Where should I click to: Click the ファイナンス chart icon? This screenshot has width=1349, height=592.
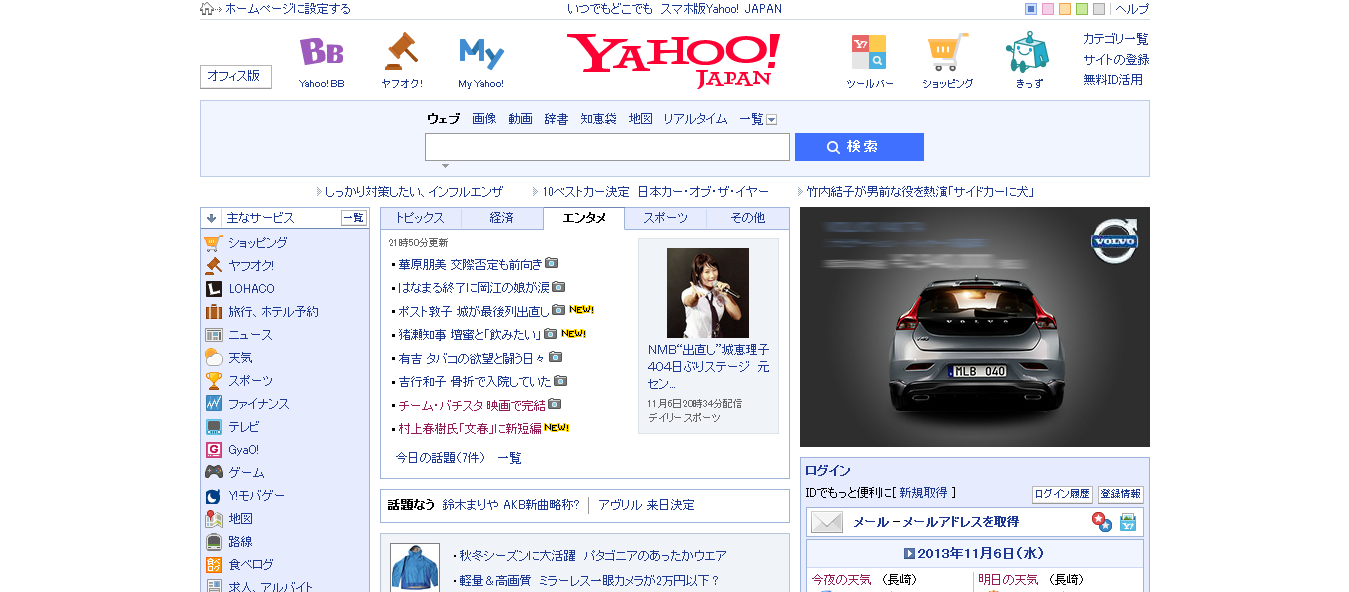[x=213, y=403]
